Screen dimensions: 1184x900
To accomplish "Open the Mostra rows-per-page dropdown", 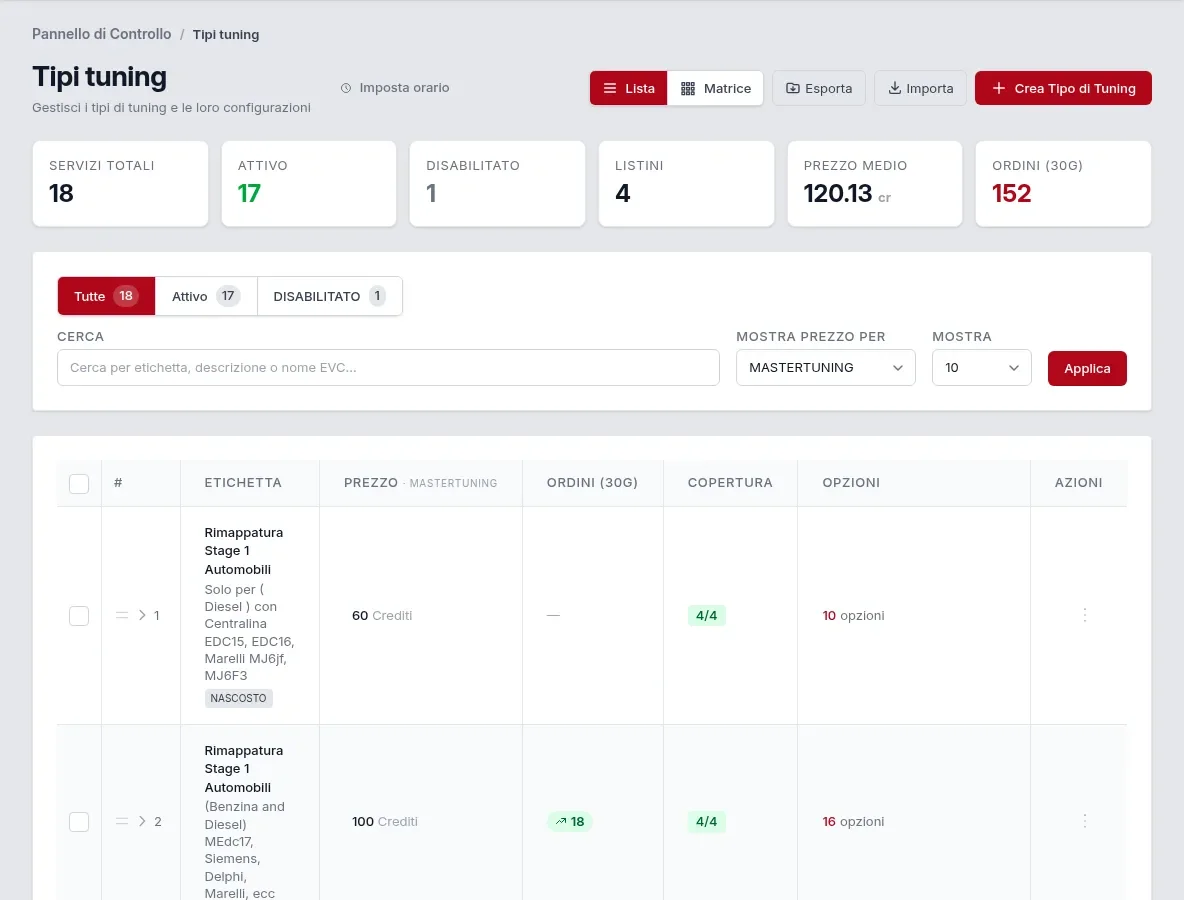I will coord(981,368).
